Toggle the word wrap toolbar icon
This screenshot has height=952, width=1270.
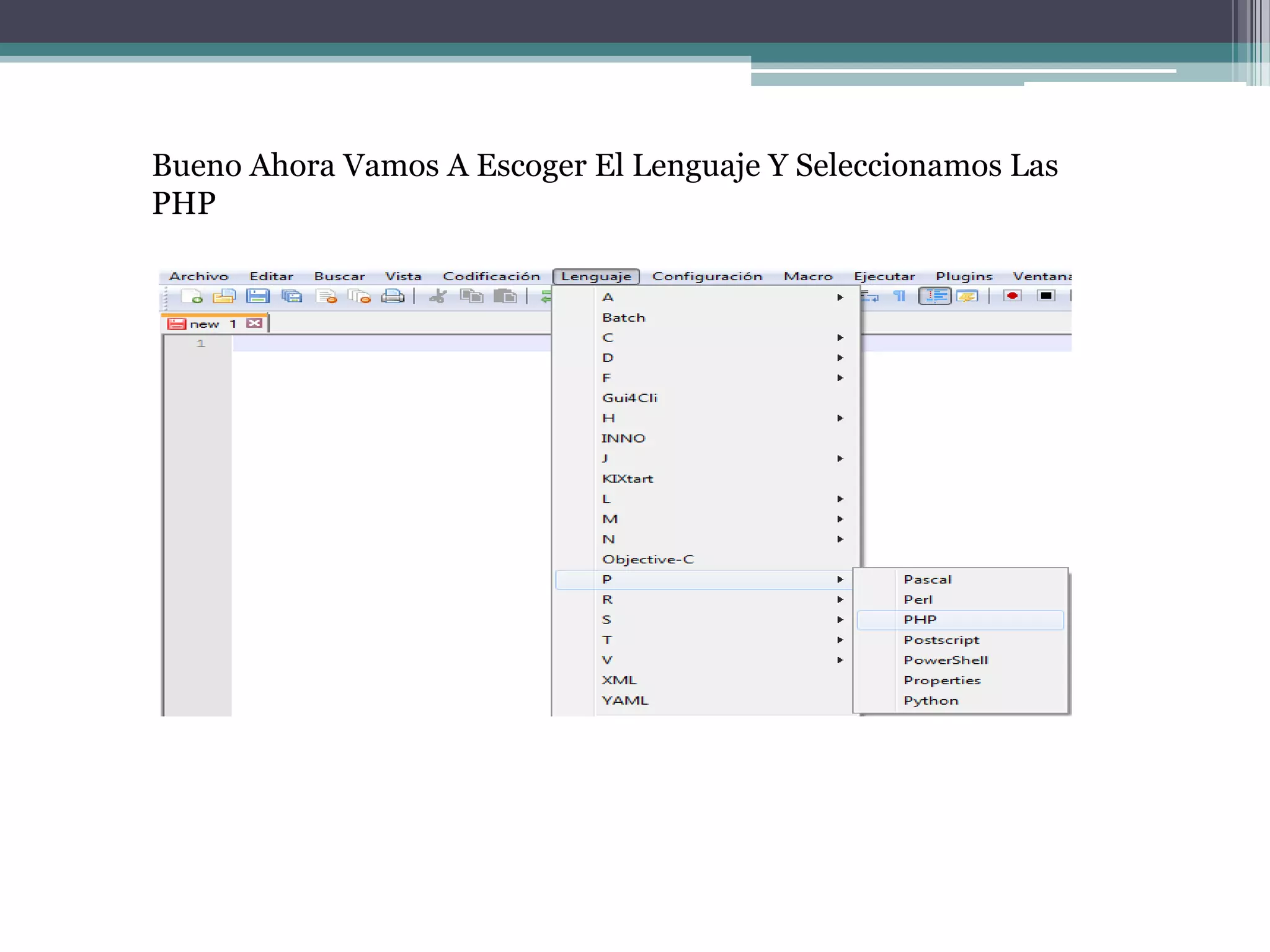(x=869, y=296)
